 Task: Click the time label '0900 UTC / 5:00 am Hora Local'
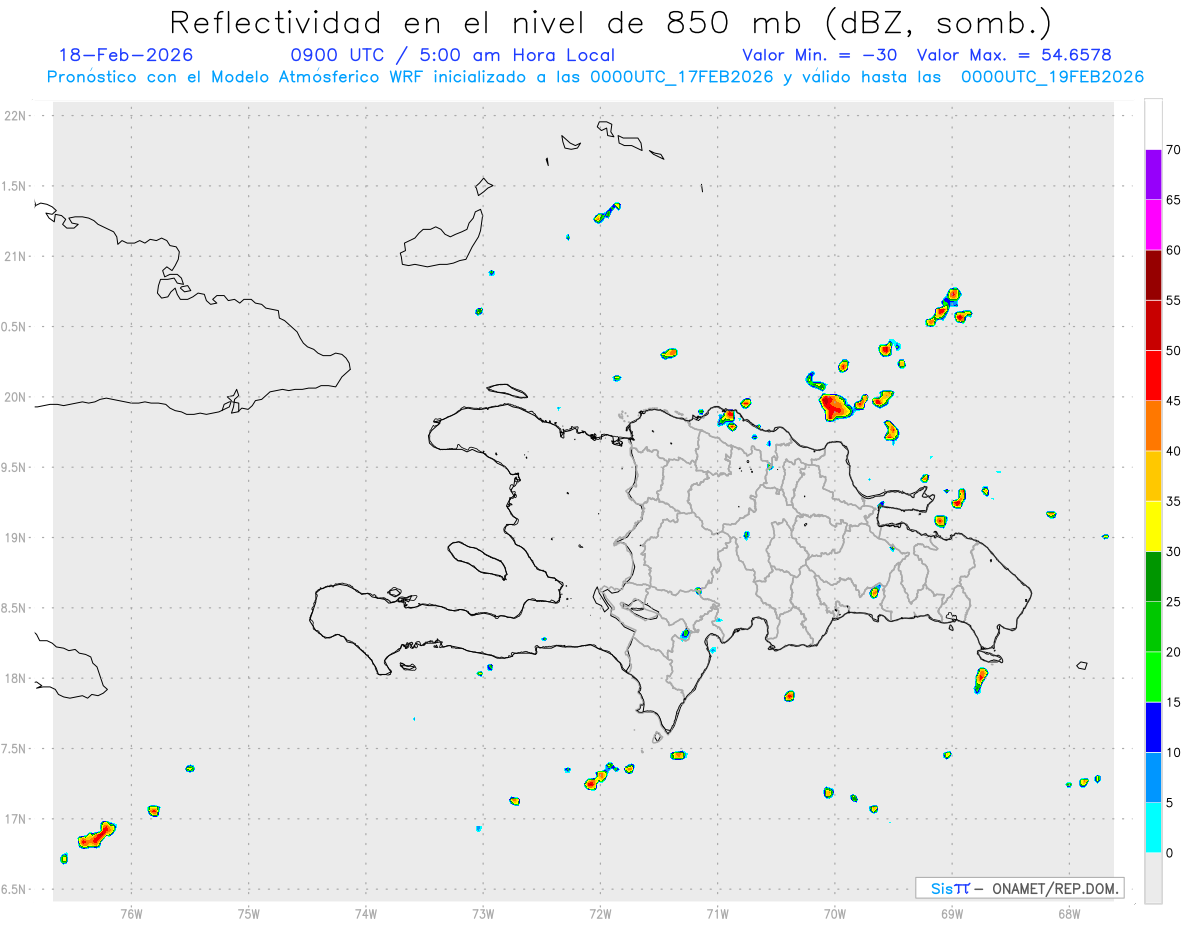452,55
